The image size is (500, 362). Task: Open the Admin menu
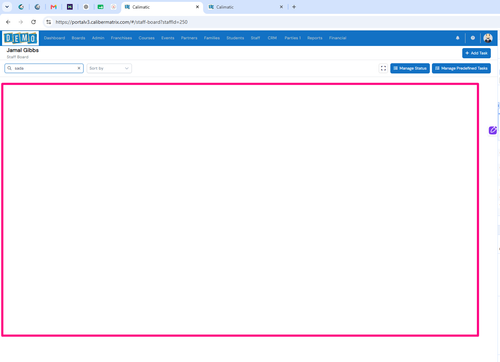(x=98, y=38)
